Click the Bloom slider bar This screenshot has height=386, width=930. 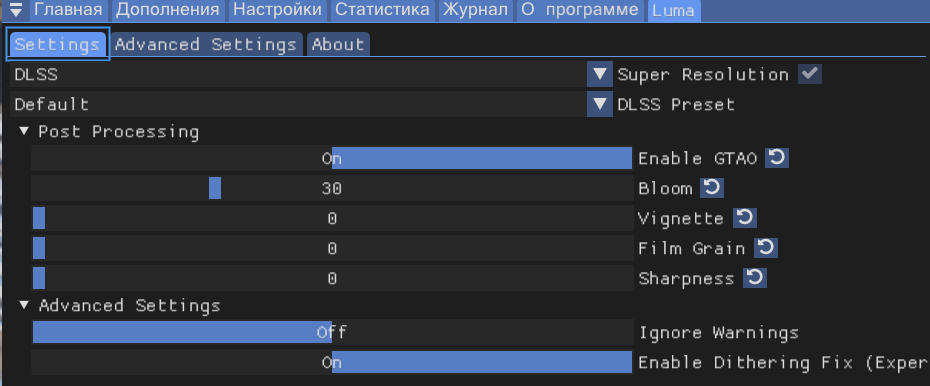click(332, 189)
